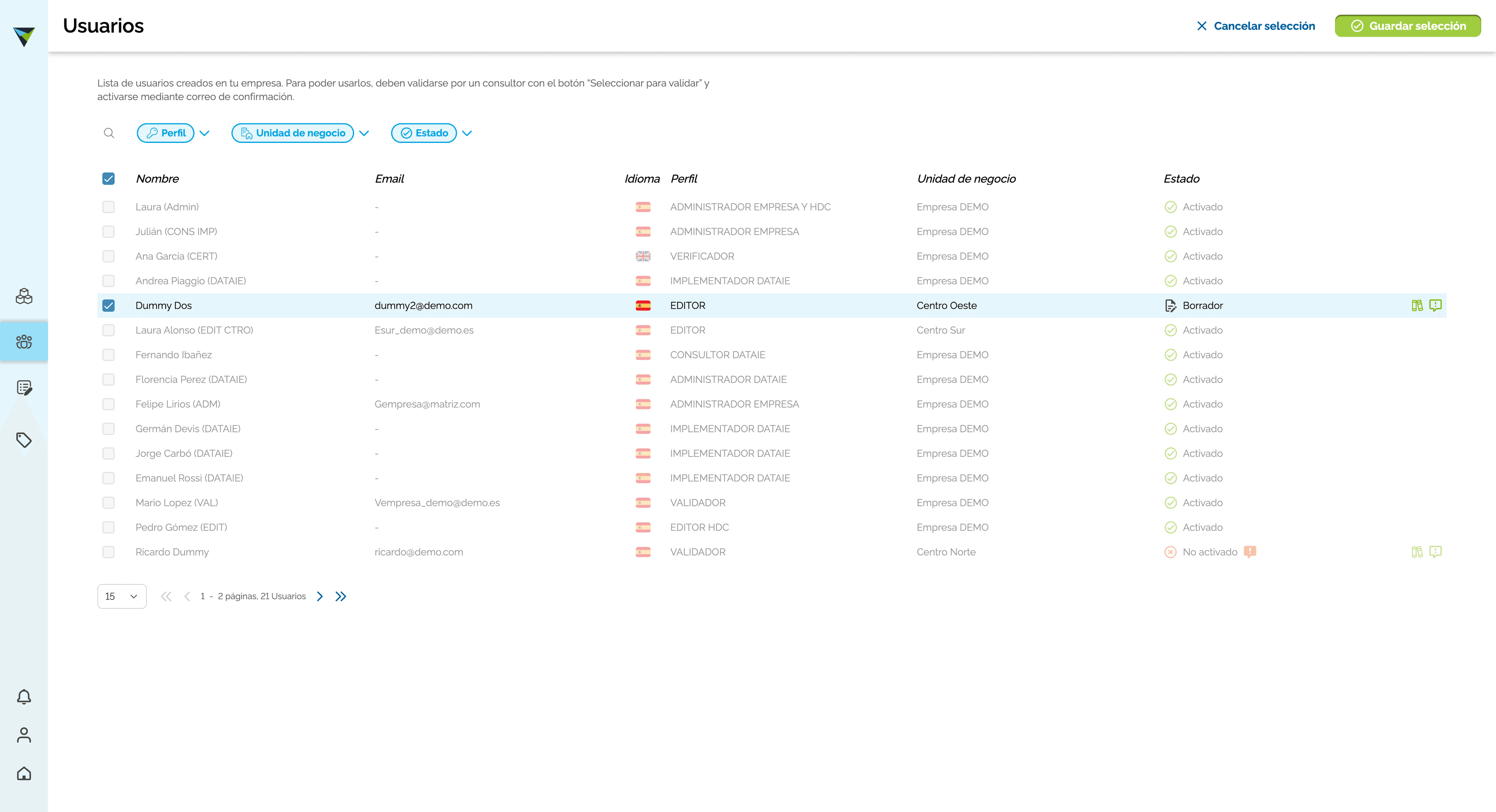Click the Unidad de negocio filter pill

tap(293, 133)
